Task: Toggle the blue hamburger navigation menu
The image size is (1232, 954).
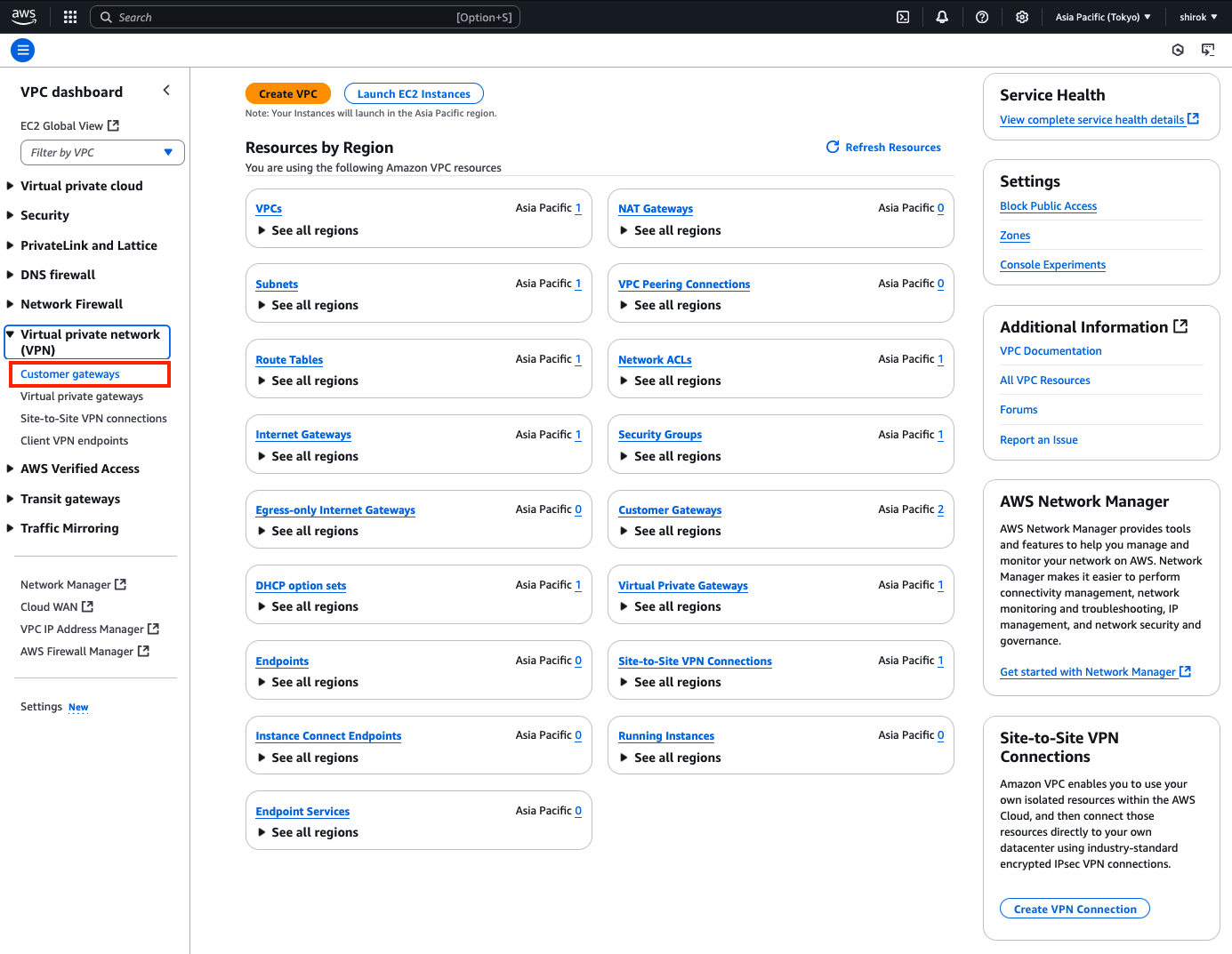Action: point(23,51)
